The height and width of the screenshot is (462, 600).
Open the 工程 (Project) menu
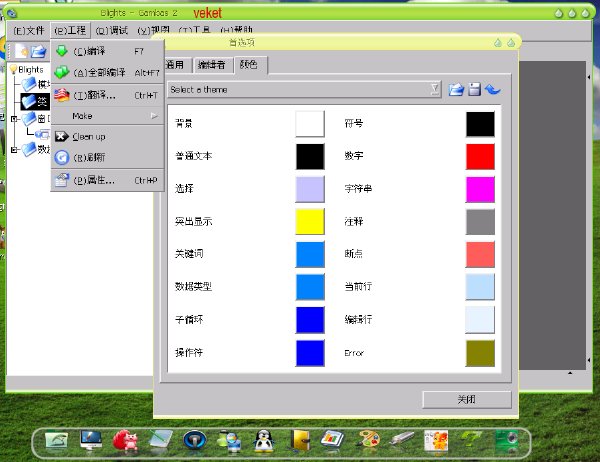[x=70, y=30]
